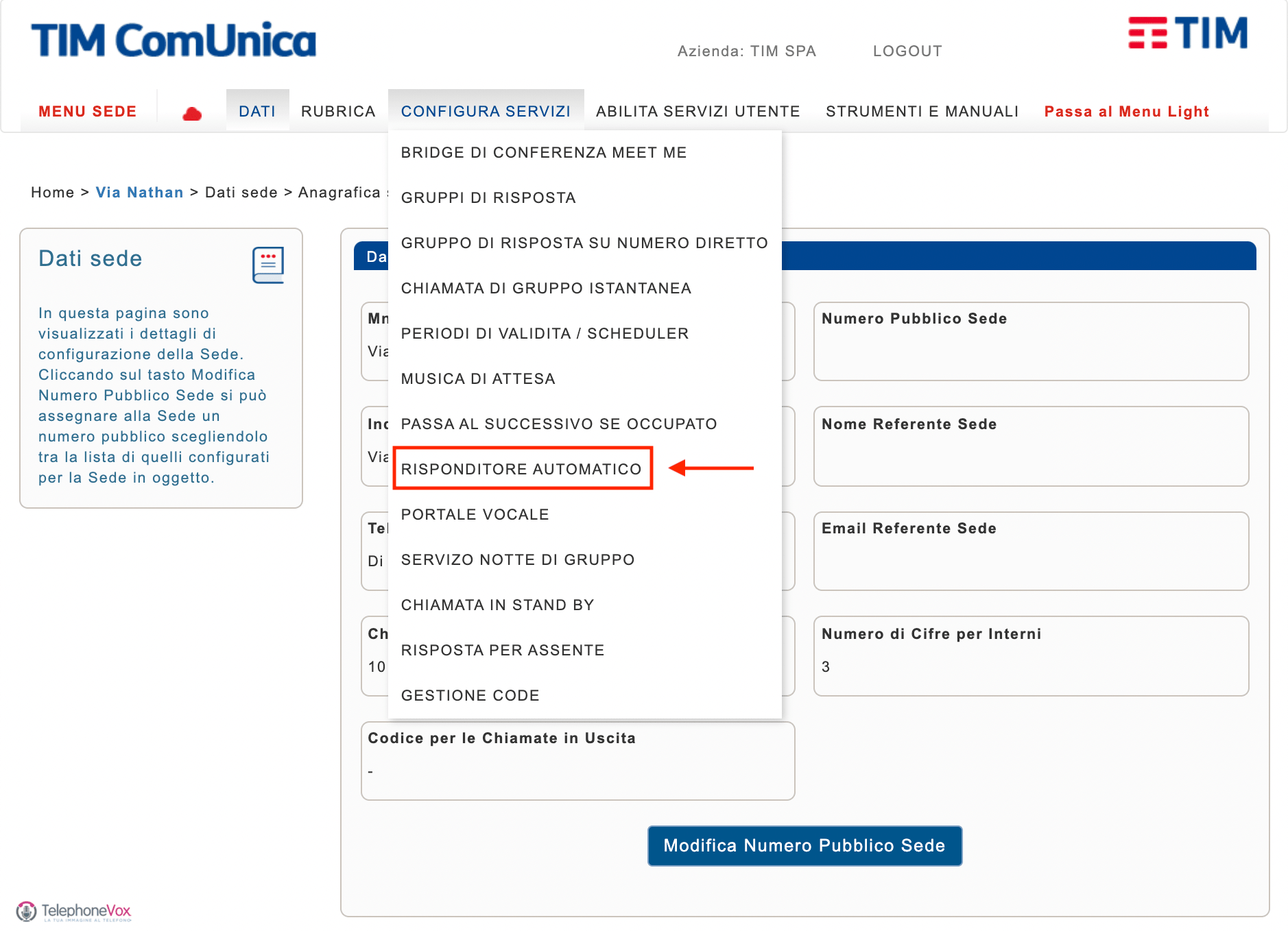Click the TelephoneVox logo
The width and height of the screenshot is (1288, 931).
point(74,911)
